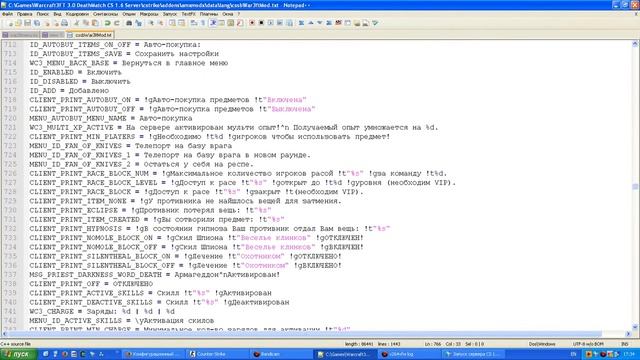Screen dimensions: 640x360
Task: Select the active War3ftMod.txt document tab
Action: click(90, 35)
